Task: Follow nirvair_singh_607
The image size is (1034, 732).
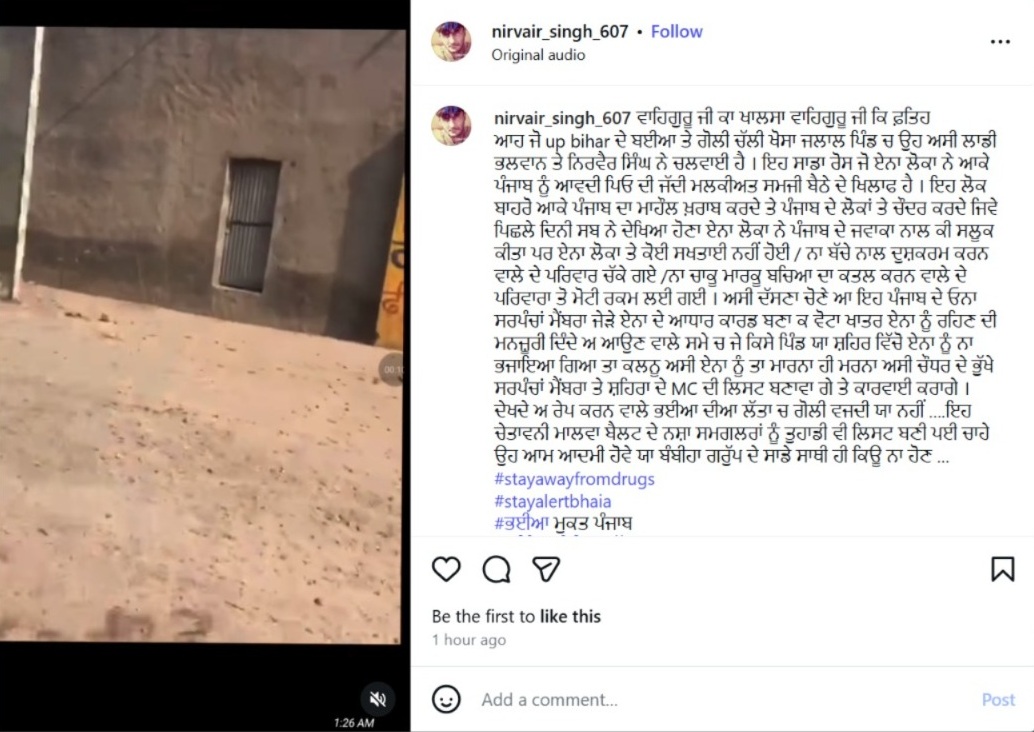Action: click(x=677, y=32)
